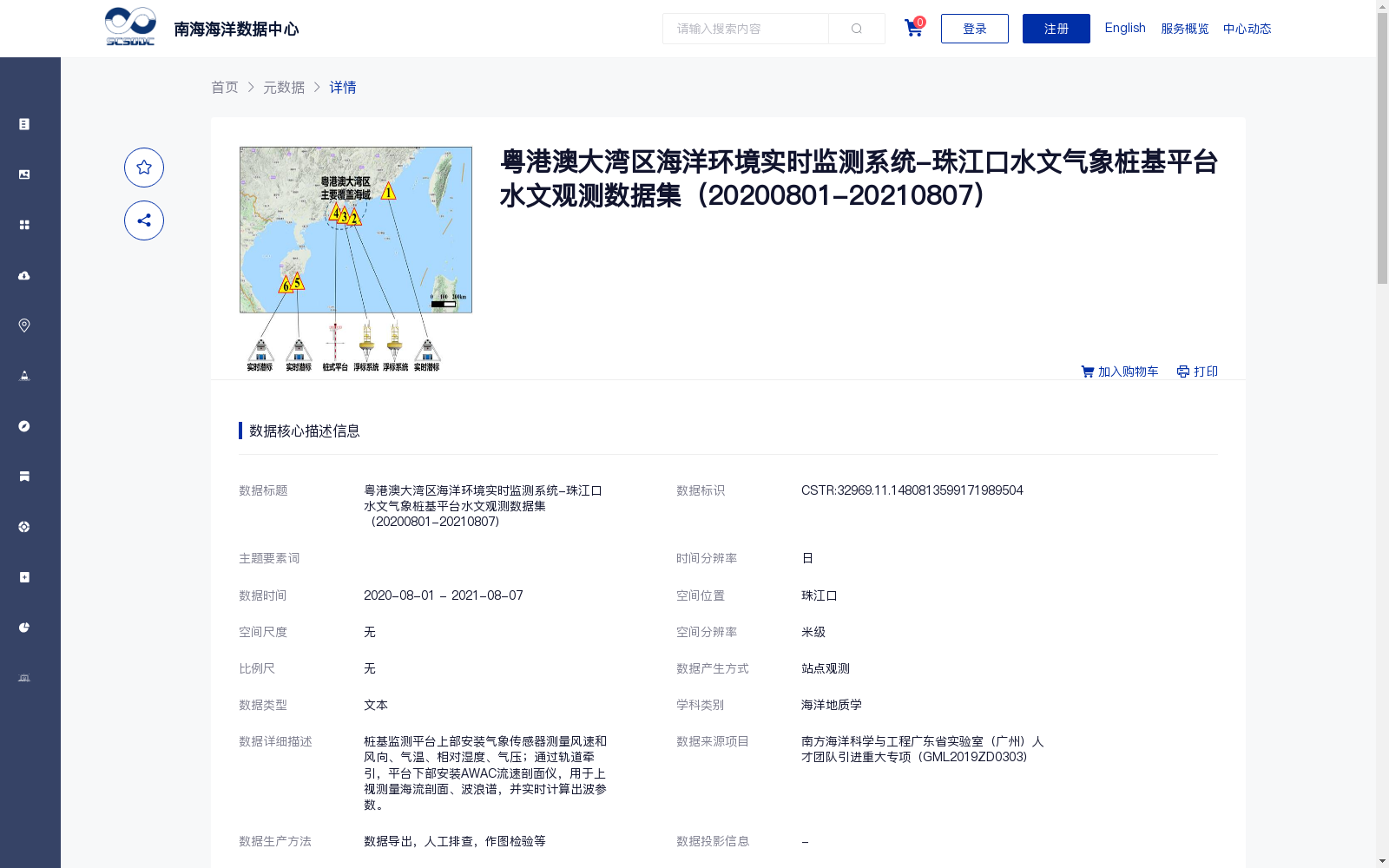The image size is (1389, 868).
Task: Favorite this dataset with star icon
Action: click(x=144, y=168)
